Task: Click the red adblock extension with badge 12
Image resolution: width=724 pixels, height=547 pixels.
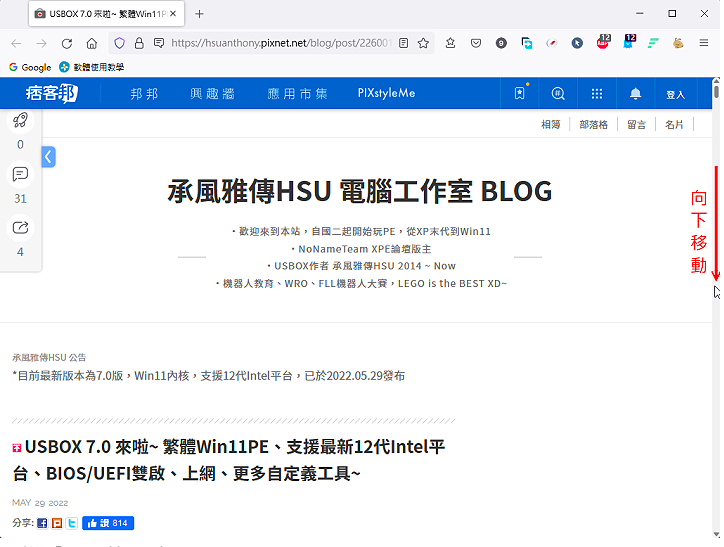Action: pos(603,42)
